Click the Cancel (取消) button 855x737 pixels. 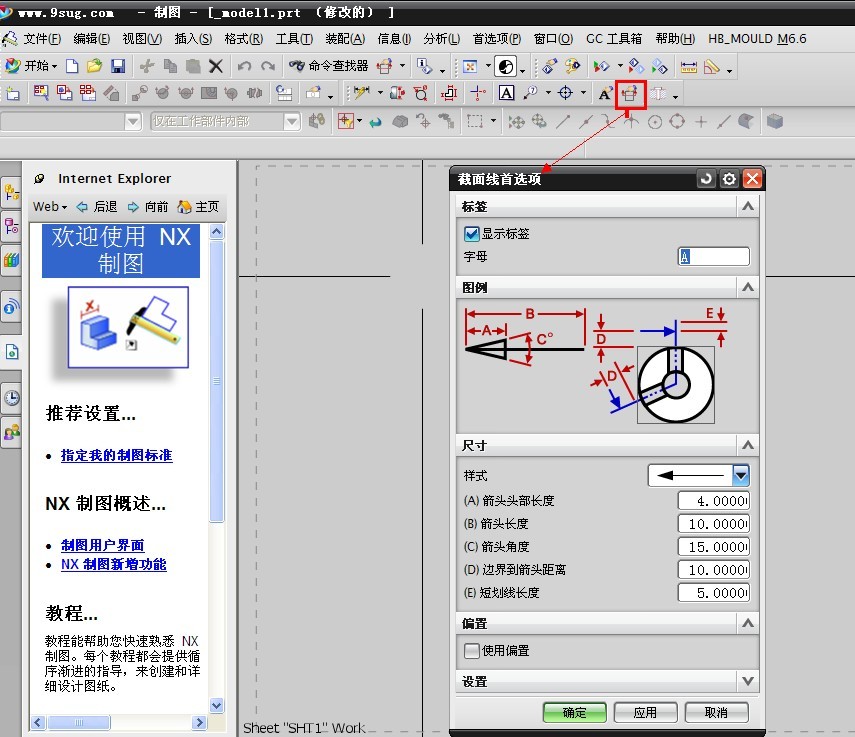(716, 712)
